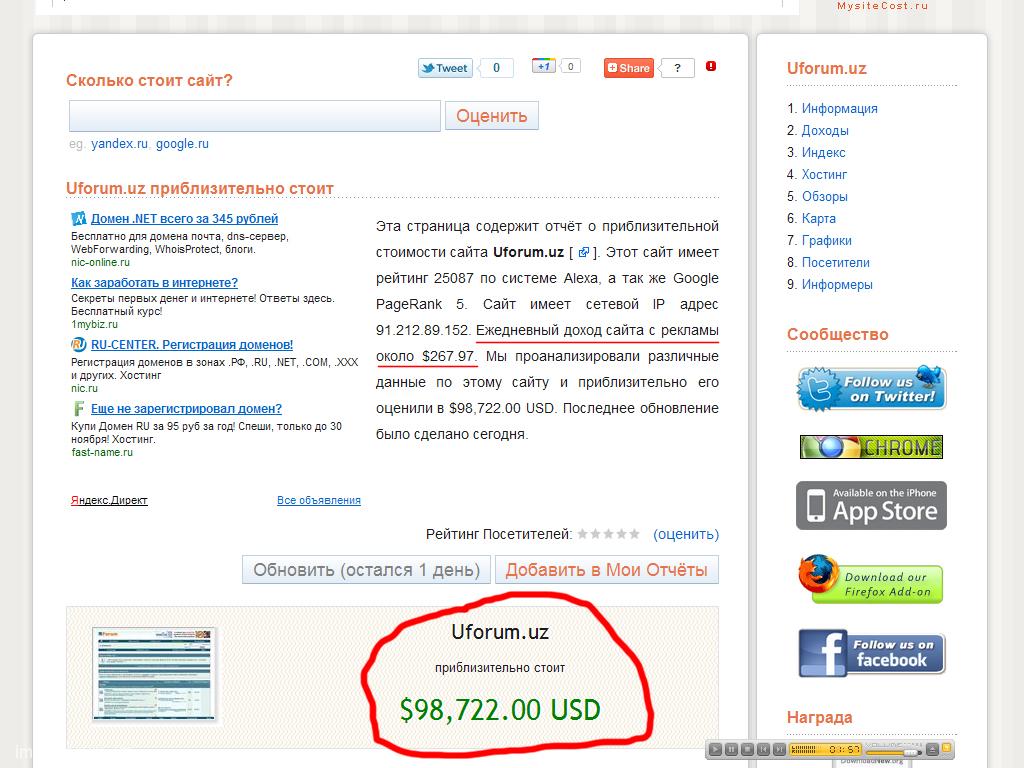This screenshot has width=1024, height=768.
Task: Click the player volume slider
Action: pos(893,752)
